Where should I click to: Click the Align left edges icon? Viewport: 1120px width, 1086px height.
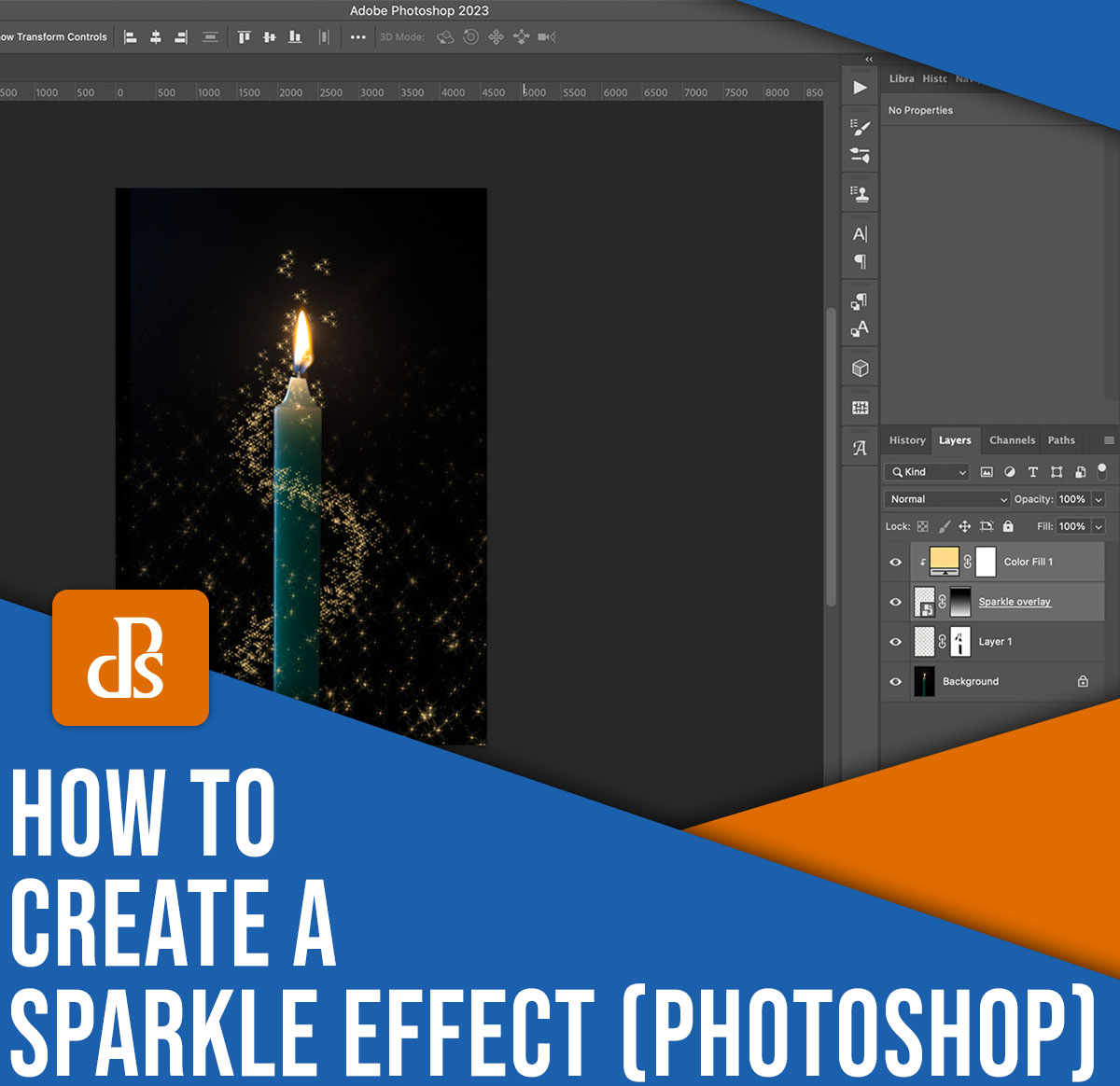[131, 37]
